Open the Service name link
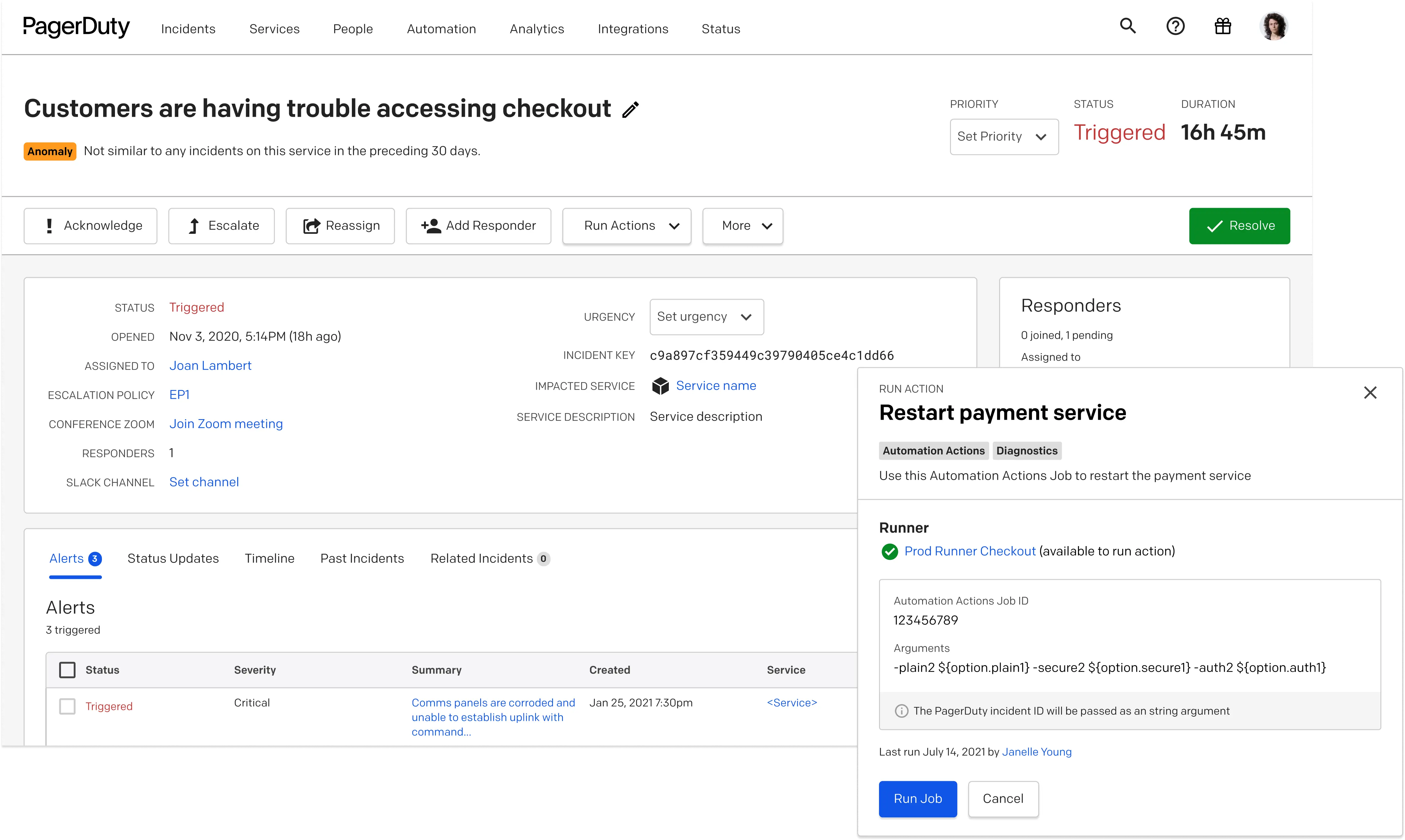 [716, 385]
